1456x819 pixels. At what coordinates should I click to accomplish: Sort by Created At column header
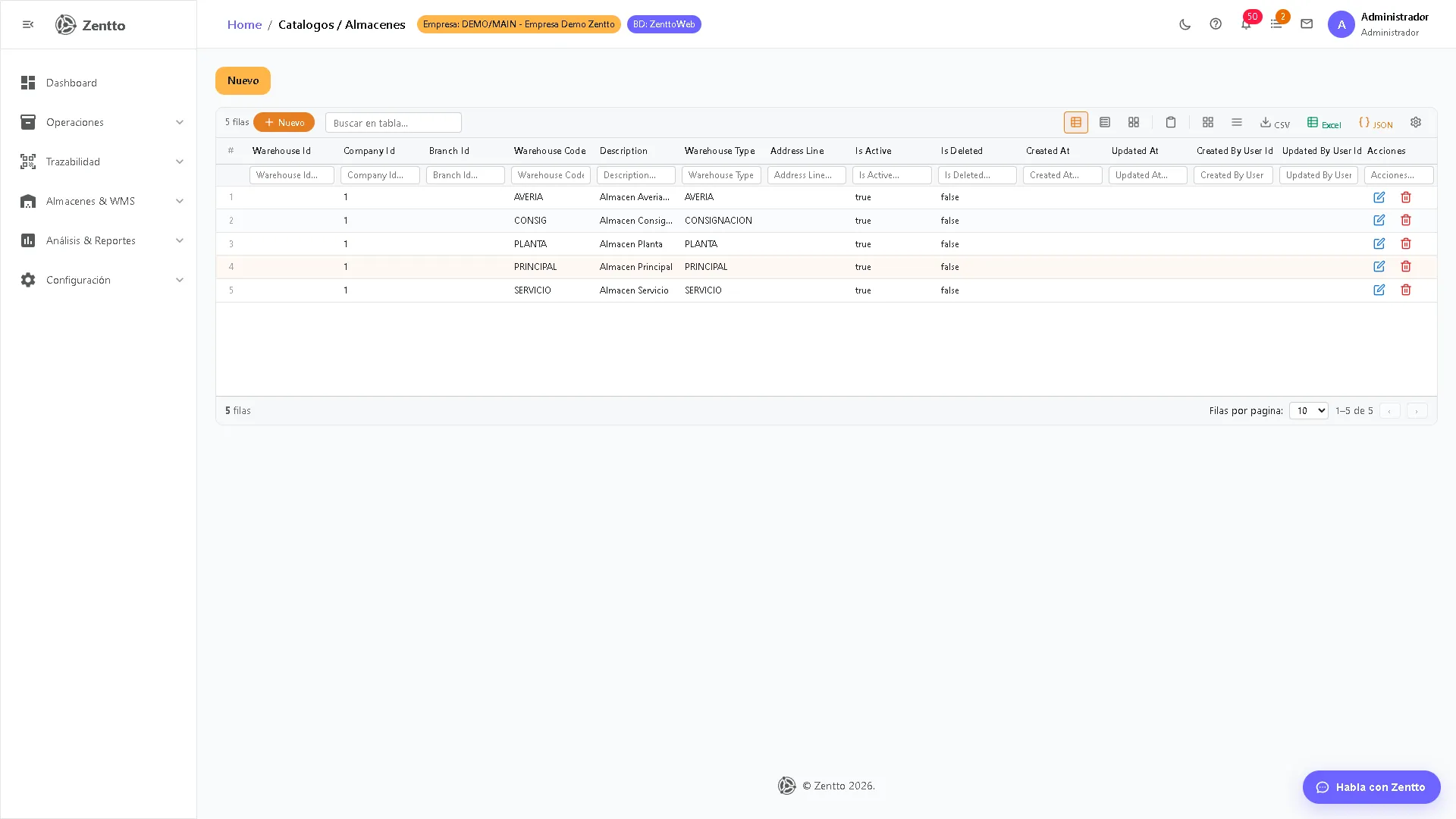(x=1048, y=151)
